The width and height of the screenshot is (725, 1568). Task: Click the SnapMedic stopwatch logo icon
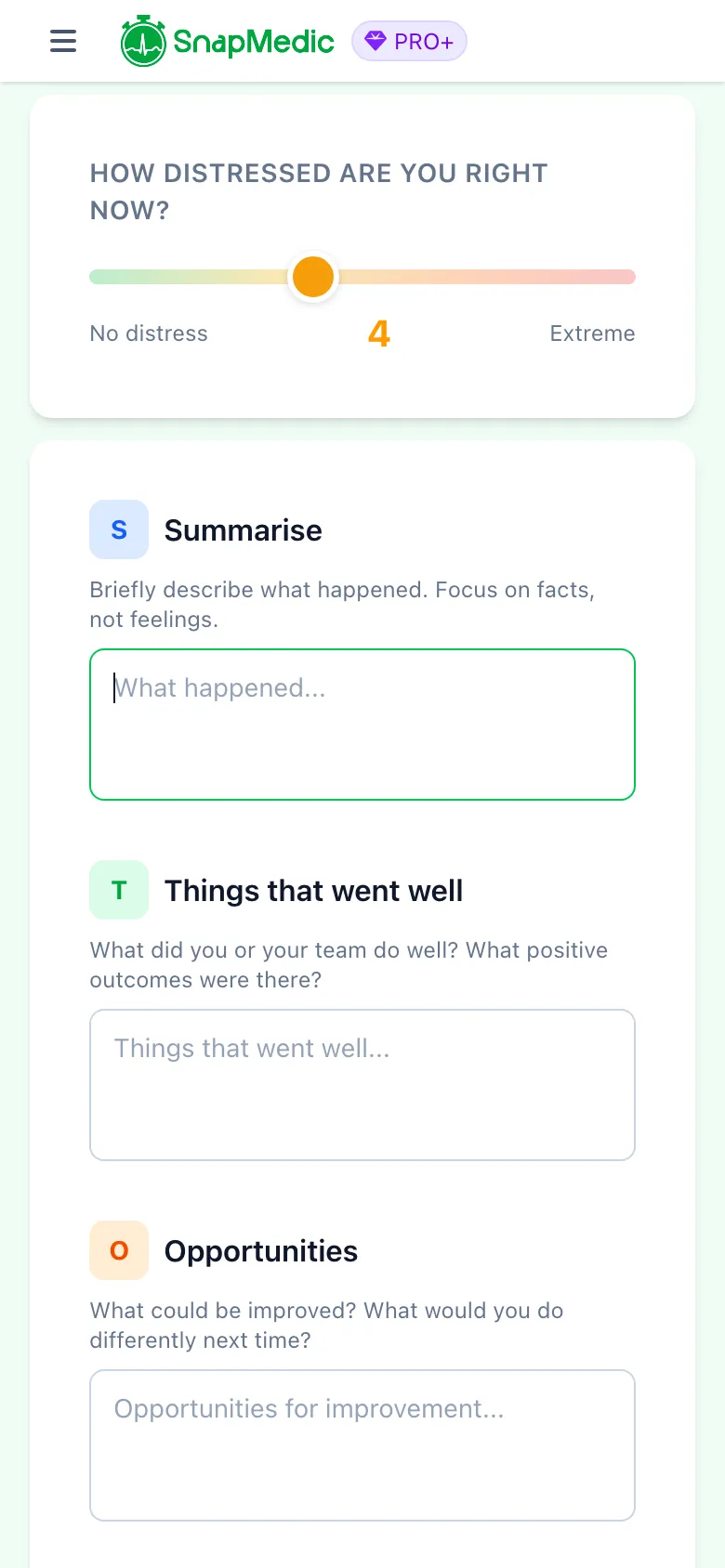[142, 42]
